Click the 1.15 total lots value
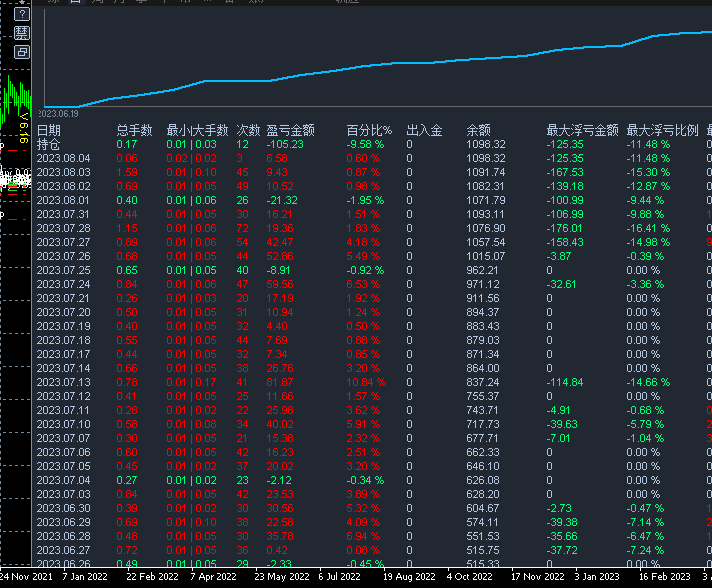 click(127, 228)
